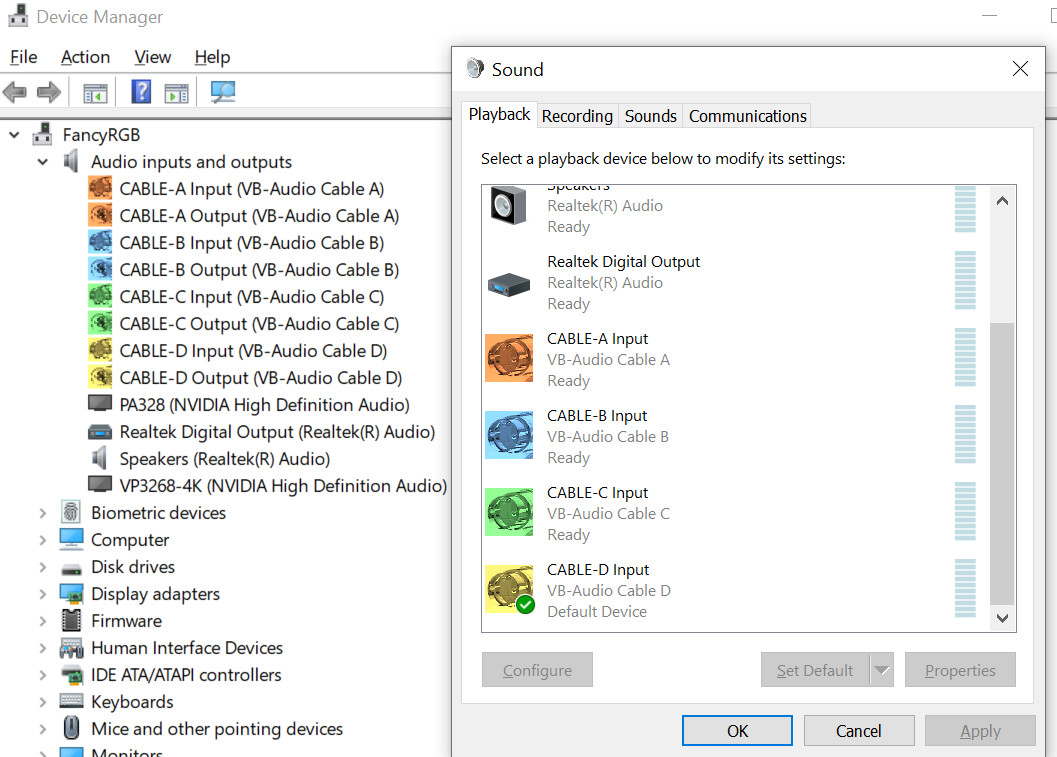The height and width of the screenshot is (757, 1057).
Task: Click the scroll down arrow in playback list
Action: coord(1002,617)
